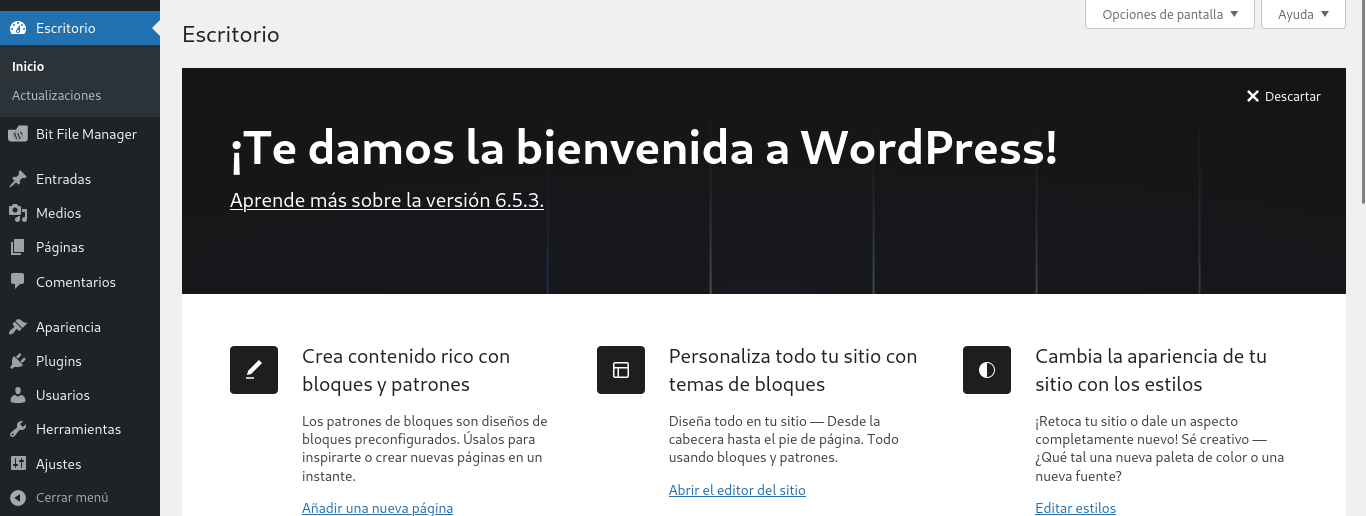Click the ¡Te damos la bienvenida a WordPress! heading
The width and height of the screenshot is (1366, 516).
pos(644,149)
